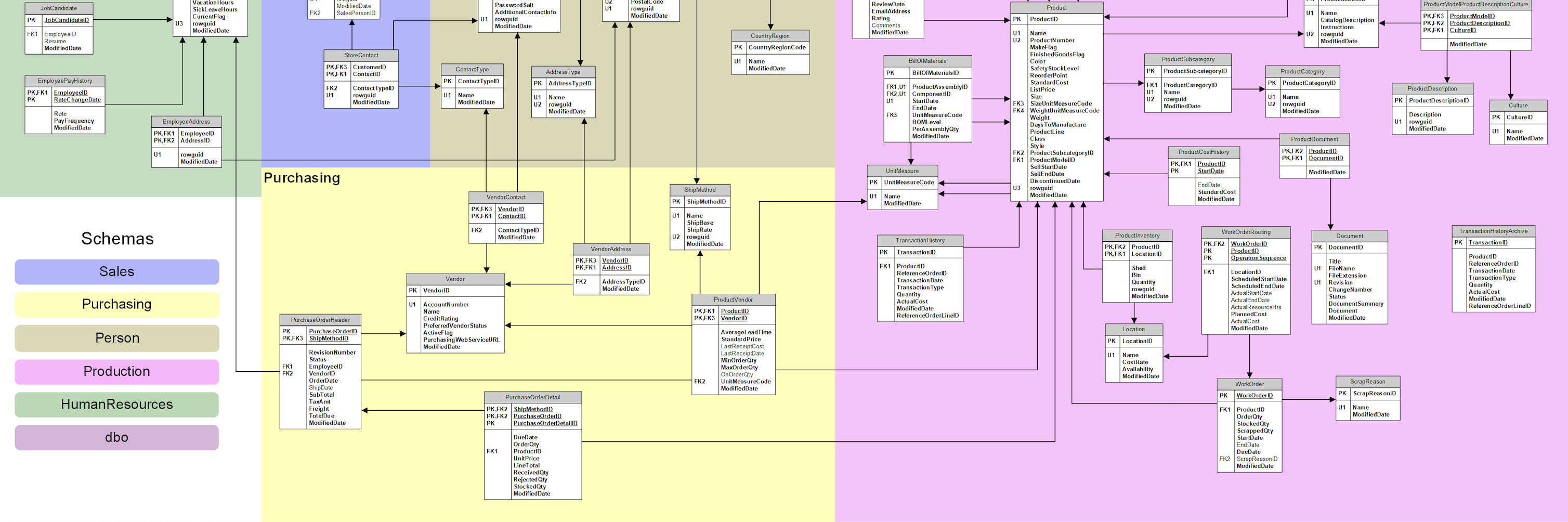Select the ScrapReason table
Viewport: 1568px width, 522px height.
coord(1367,381)
